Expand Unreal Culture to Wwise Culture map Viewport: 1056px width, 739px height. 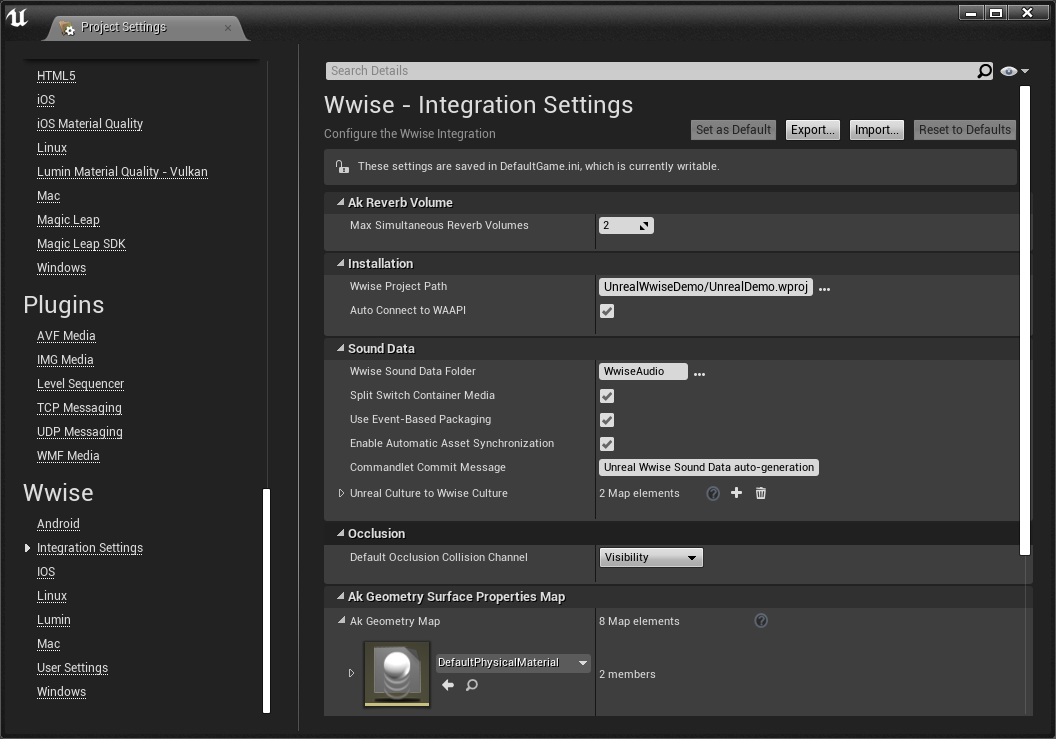pos(341,493)
